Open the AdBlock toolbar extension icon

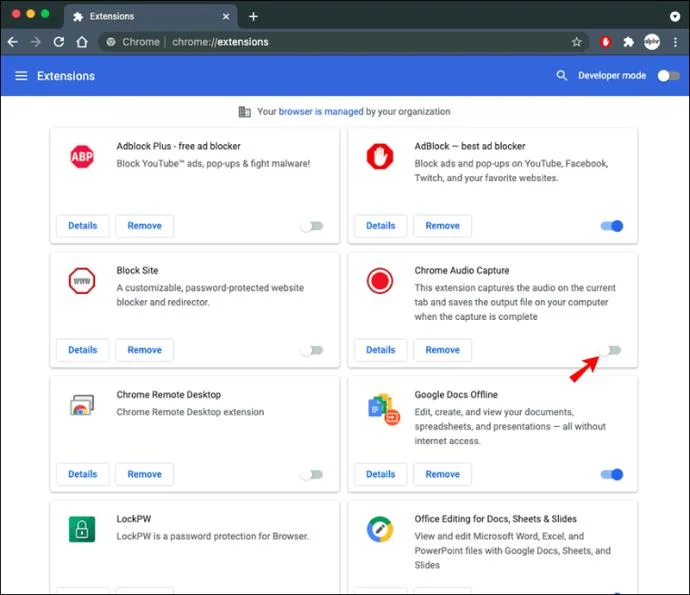pyautogui.click(x=606, y=42)
